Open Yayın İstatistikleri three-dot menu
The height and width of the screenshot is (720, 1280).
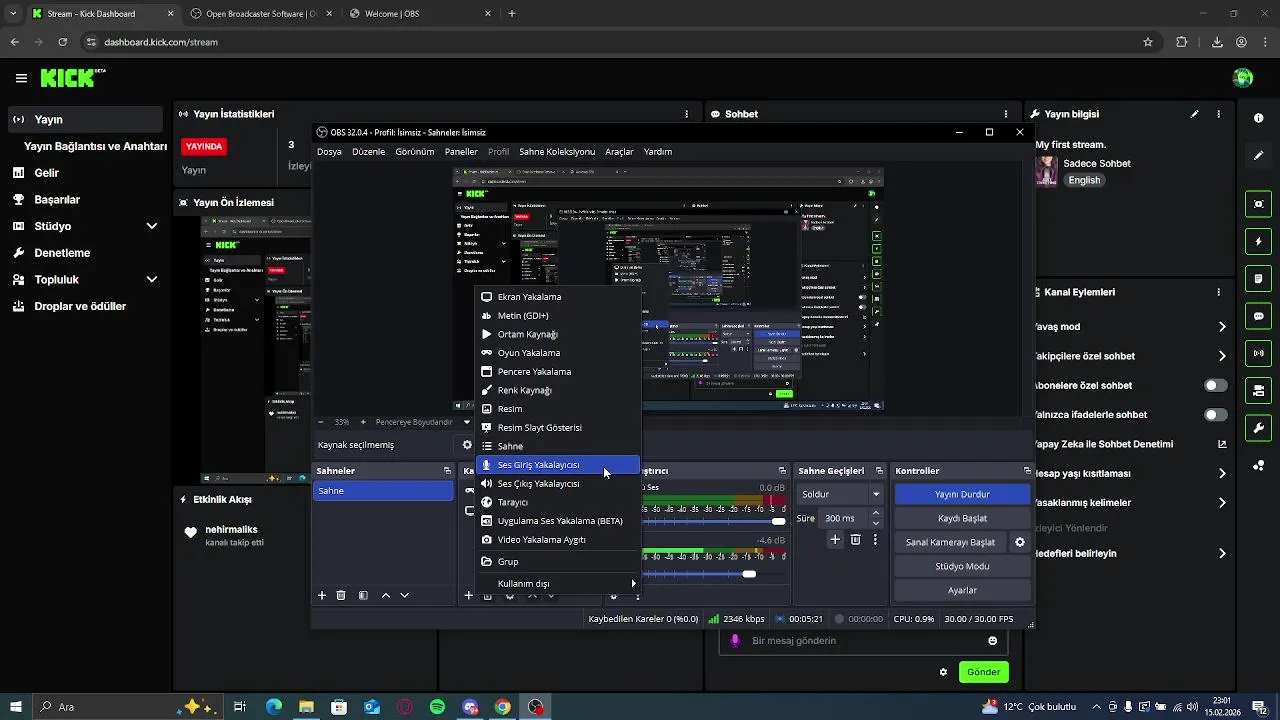[x=686, y=114]
